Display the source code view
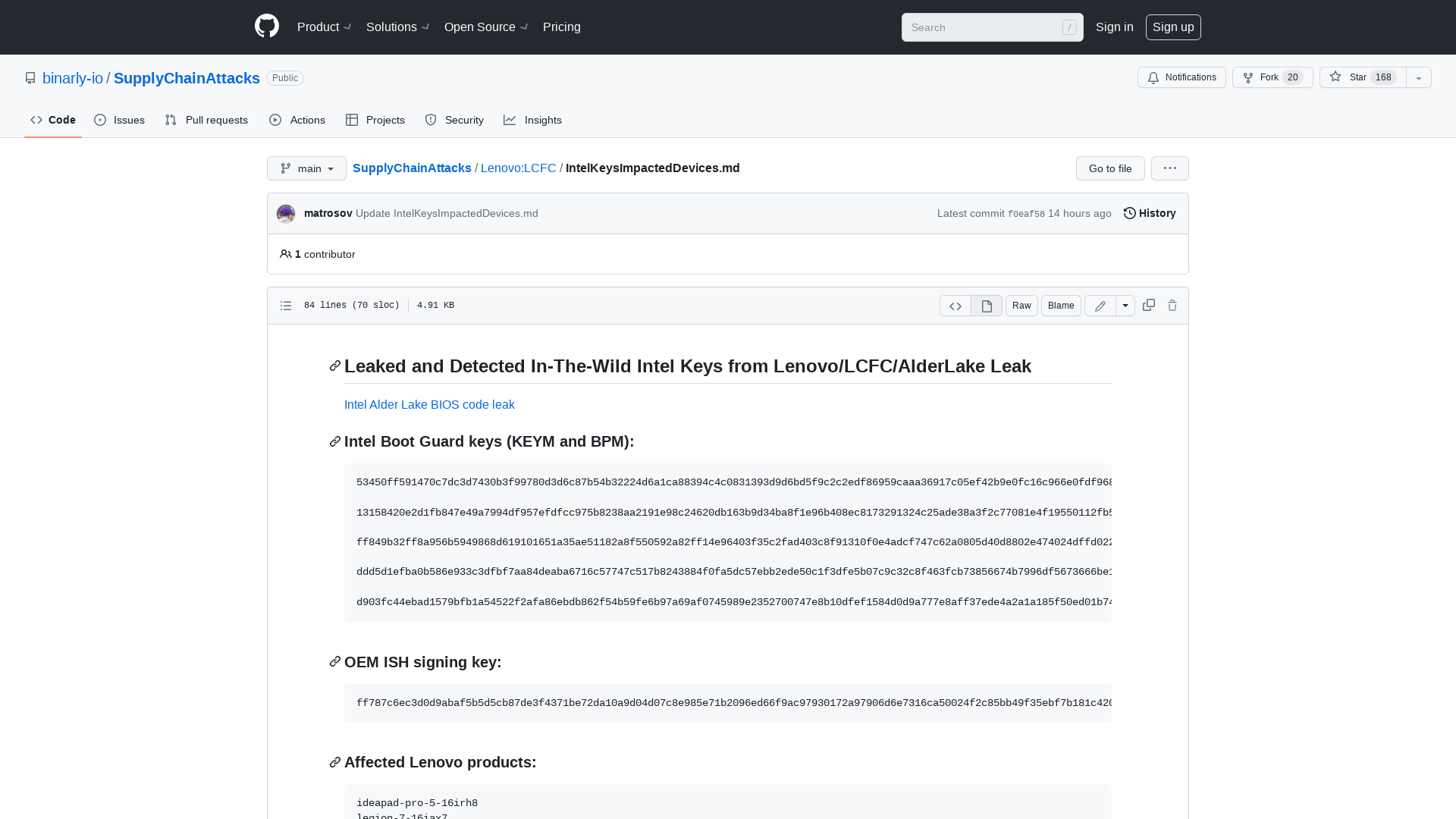The height and width of the screenshot is (819, 1456). [955, 306]
